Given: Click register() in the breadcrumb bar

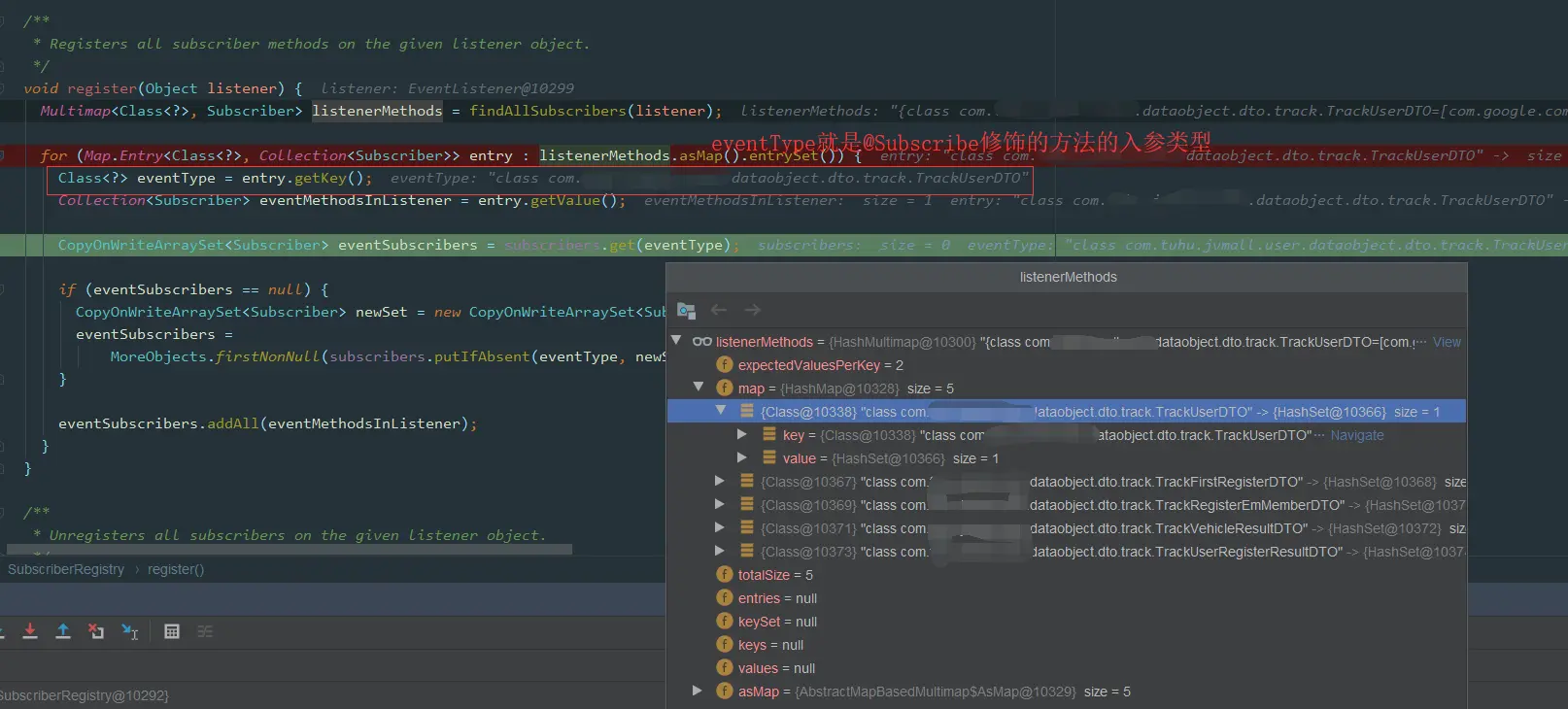Looking at the screenshot, I should coord(176,569).
